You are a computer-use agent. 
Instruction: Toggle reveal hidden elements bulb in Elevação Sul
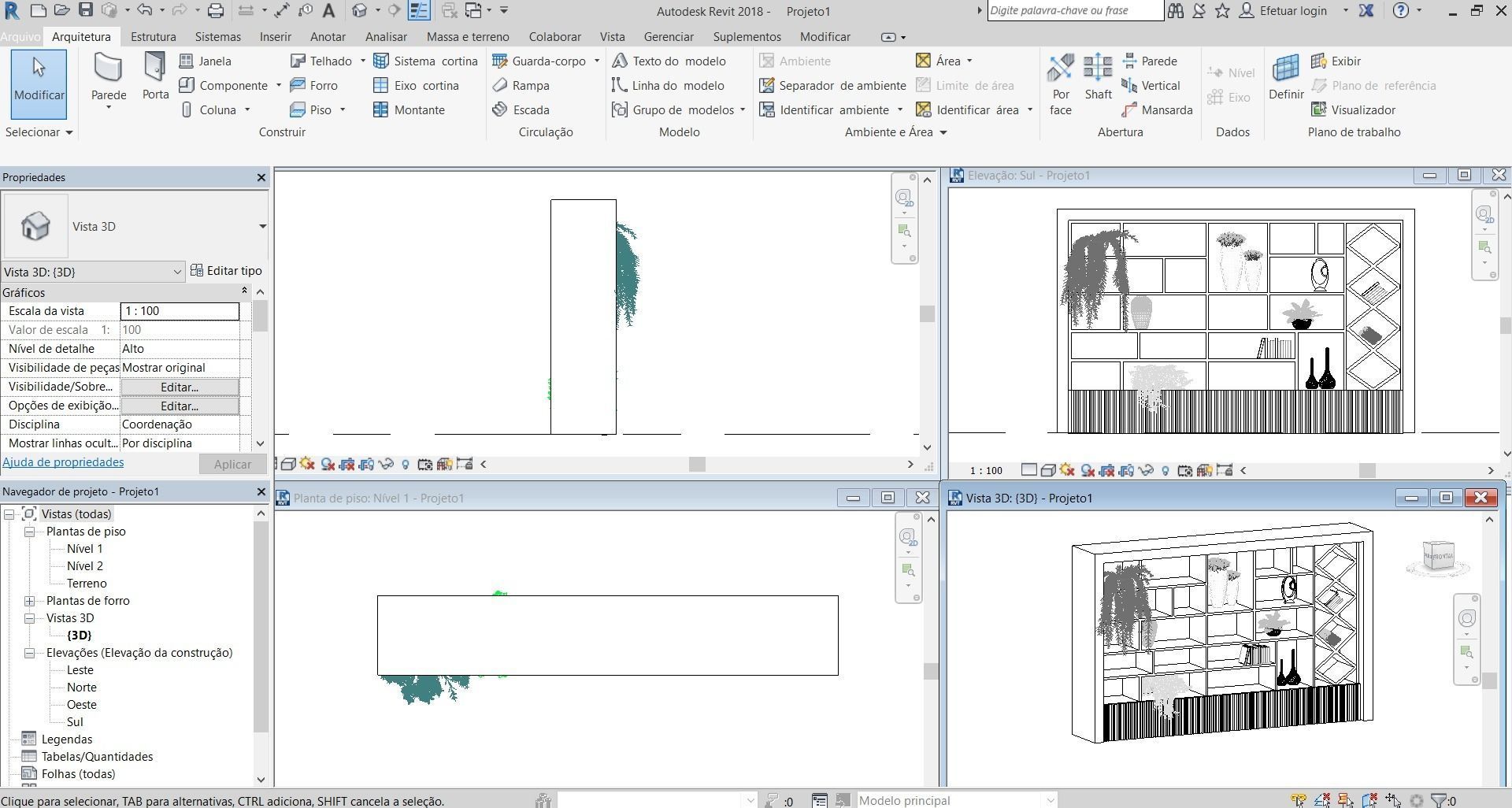point(1165,470)
